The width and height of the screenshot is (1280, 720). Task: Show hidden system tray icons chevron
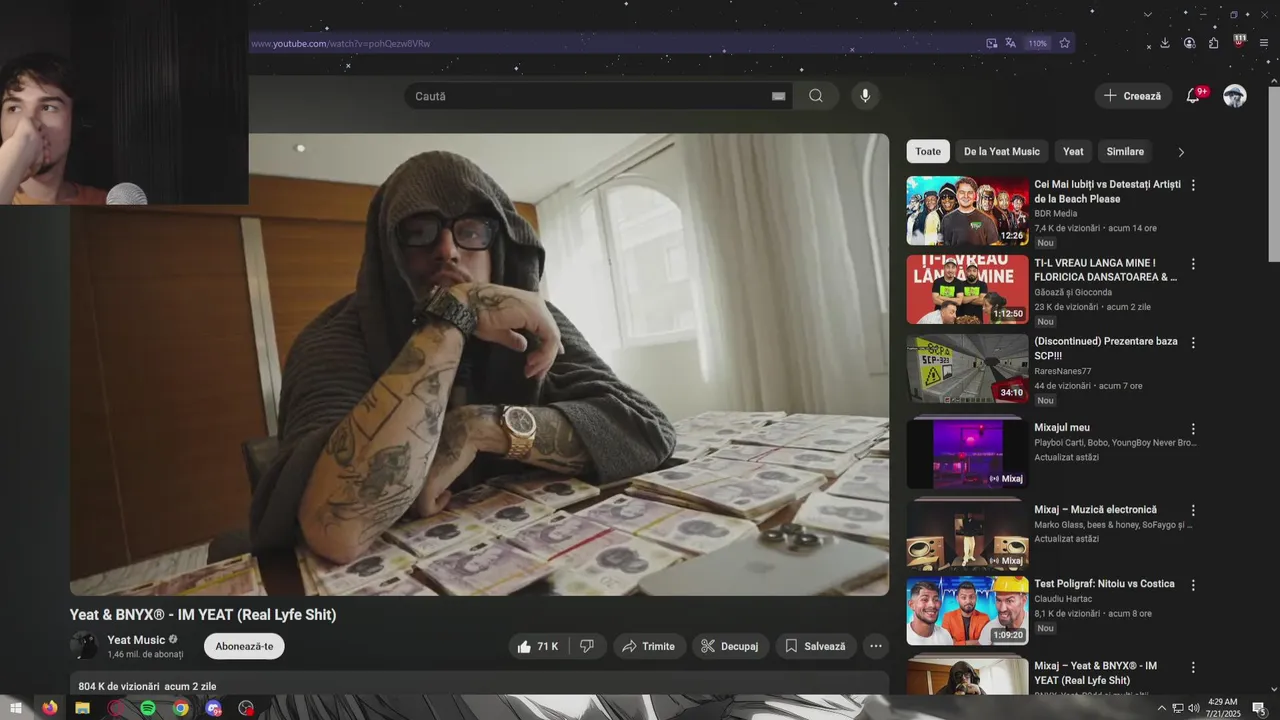1161,708
